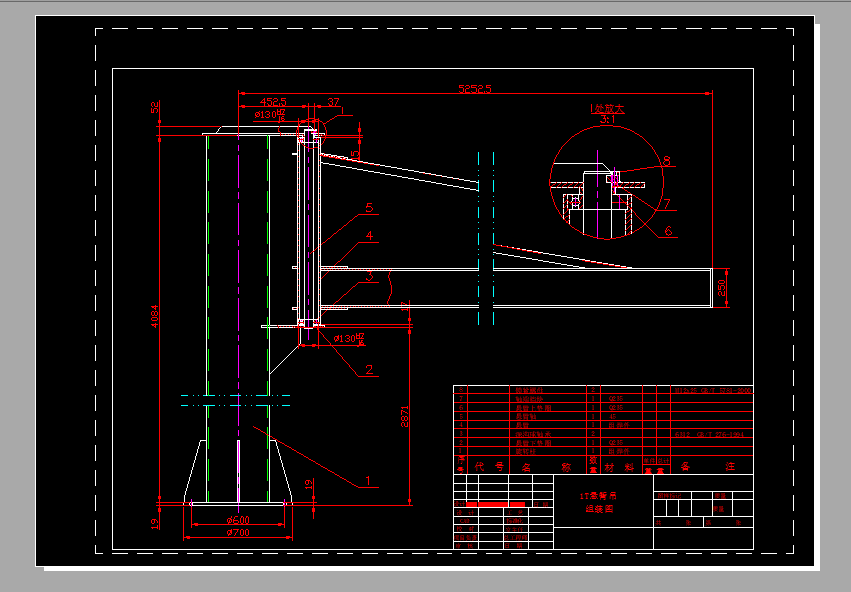Select balloon 8 in the detail circle
851x592 pixels.
pos(666,160)
